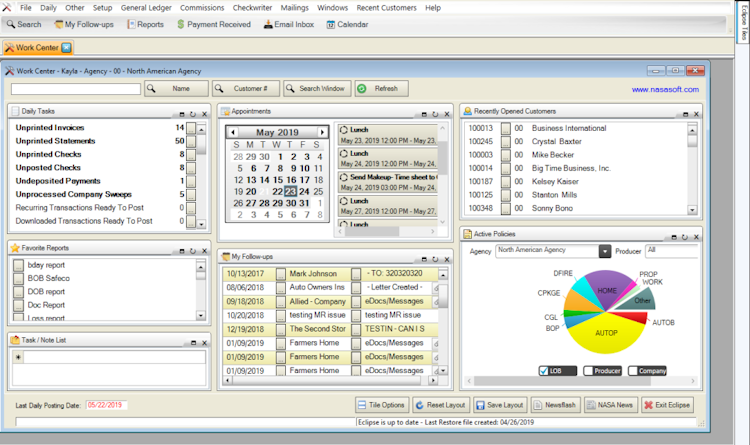Open the Calendar toolbar item

coord(347,24)
